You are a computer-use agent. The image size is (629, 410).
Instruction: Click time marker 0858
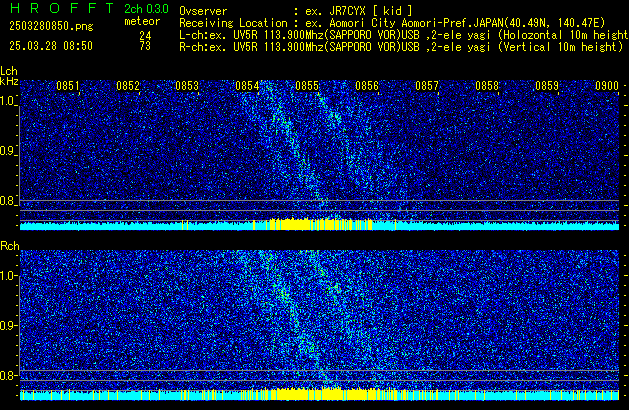[487, 86]
